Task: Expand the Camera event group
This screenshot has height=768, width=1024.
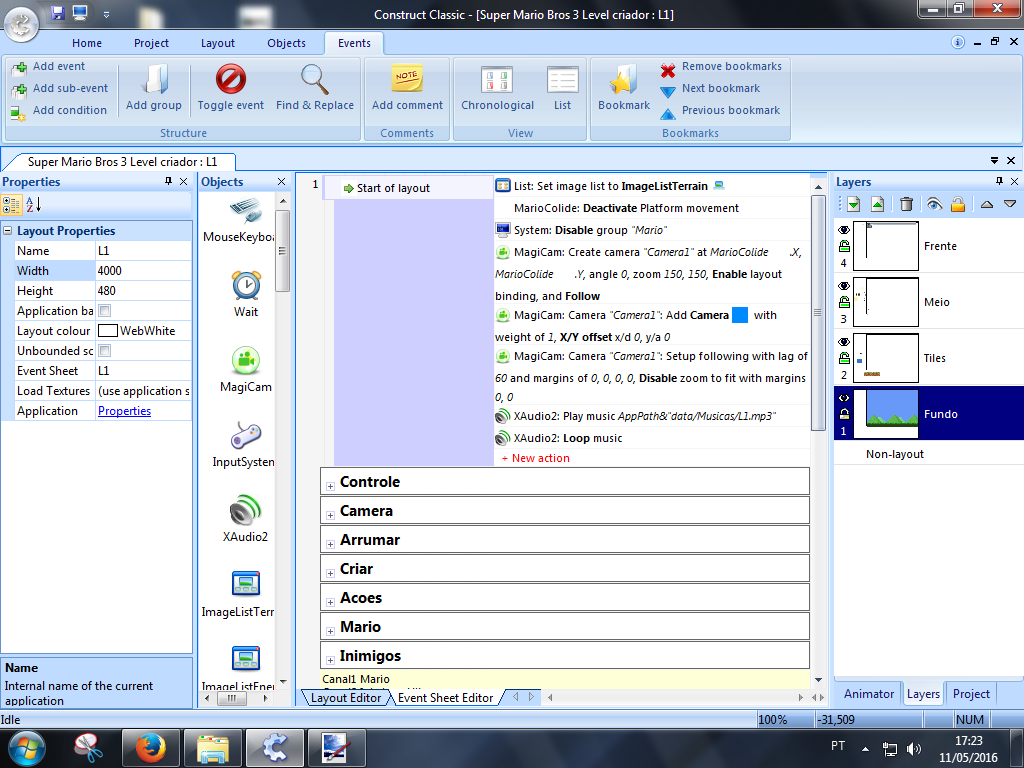Action: coord(330,515)
